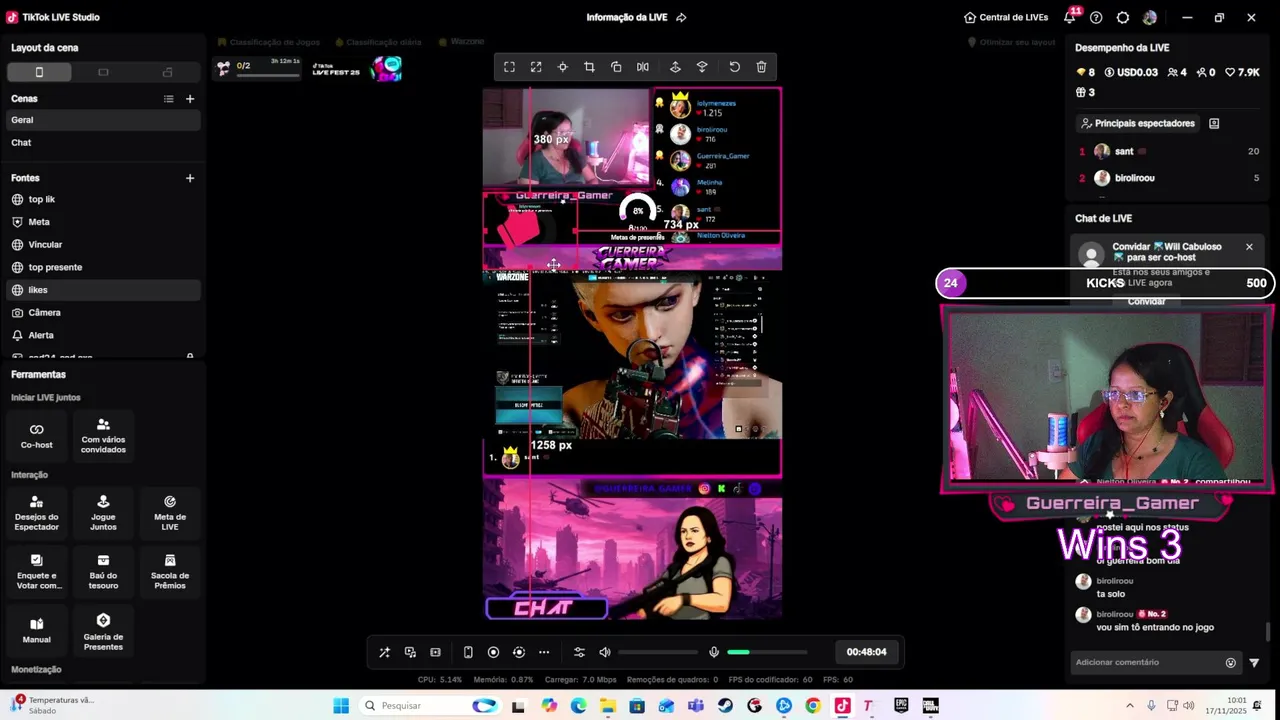Select dual-screen scene layout
The image size is (1280, 720).
click(x=167, y=72)
